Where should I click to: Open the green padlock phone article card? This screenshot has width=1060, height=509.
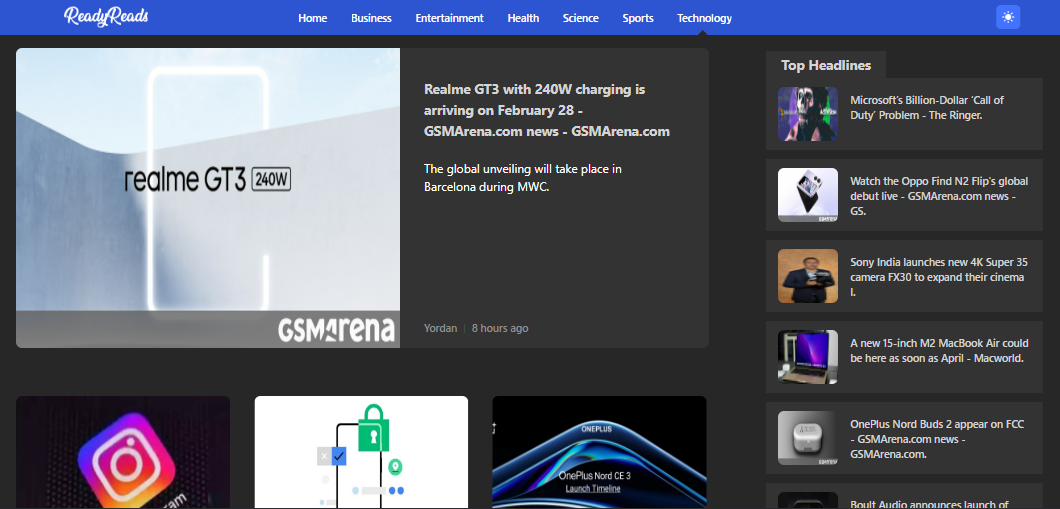coord(361,452)
